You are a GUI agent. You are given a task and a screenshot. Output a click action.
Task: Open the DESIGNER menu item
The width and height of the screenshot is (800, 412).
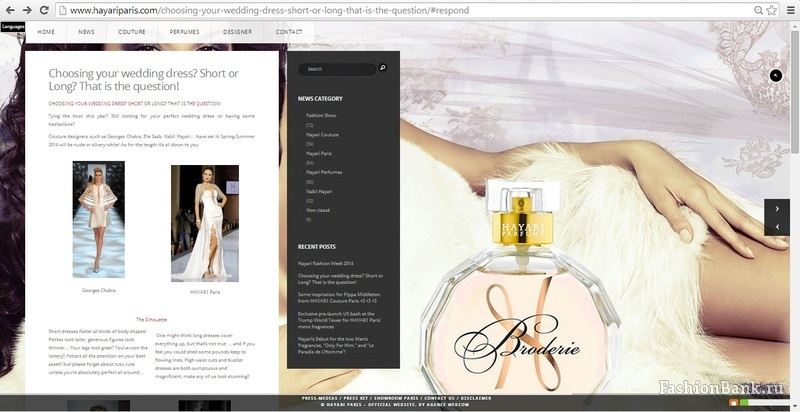point(237,32)
